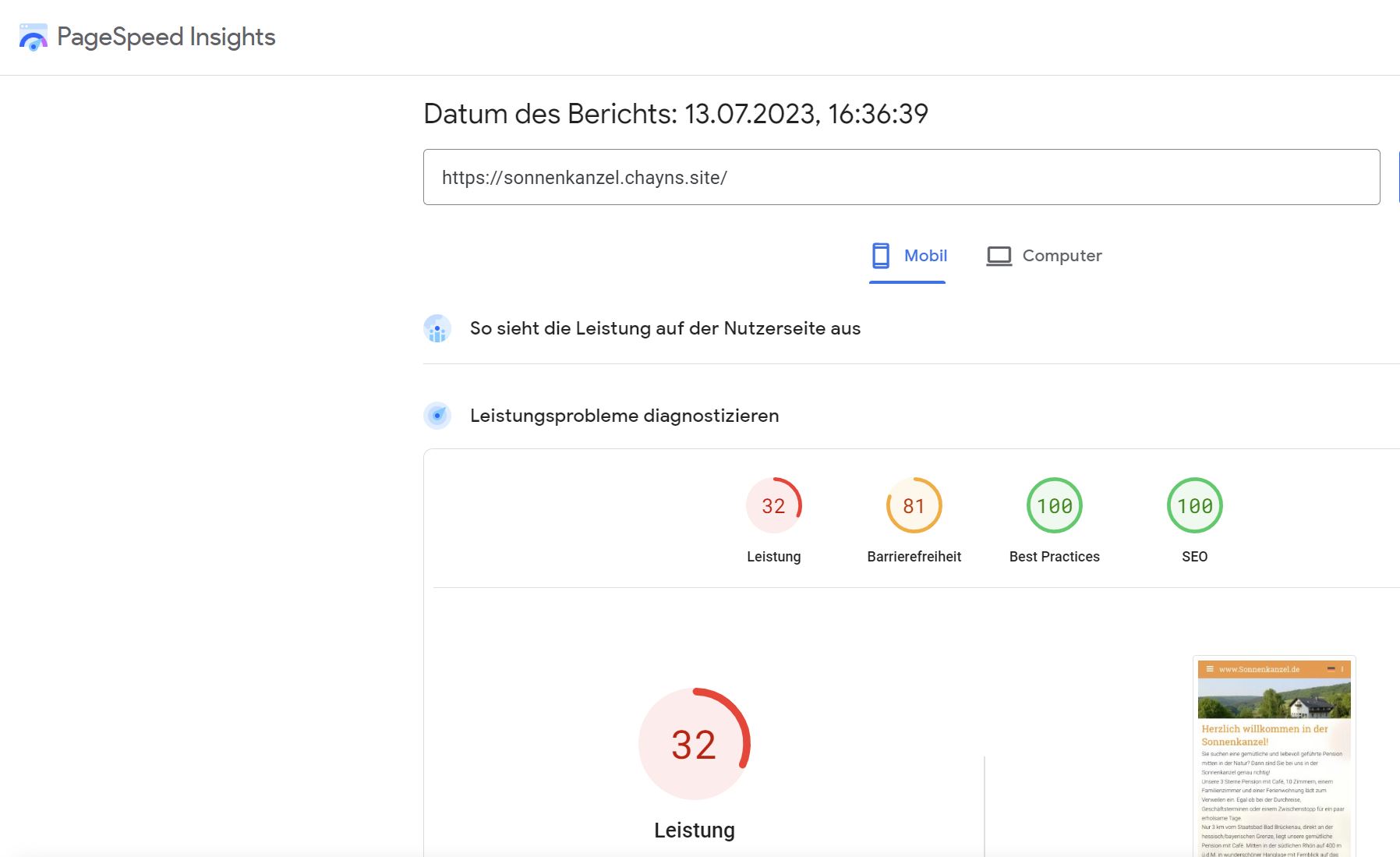Jump to the Leistung score gauge 32
The width and height of the screenshot is (1400, 857).
[x=774, y=505]
